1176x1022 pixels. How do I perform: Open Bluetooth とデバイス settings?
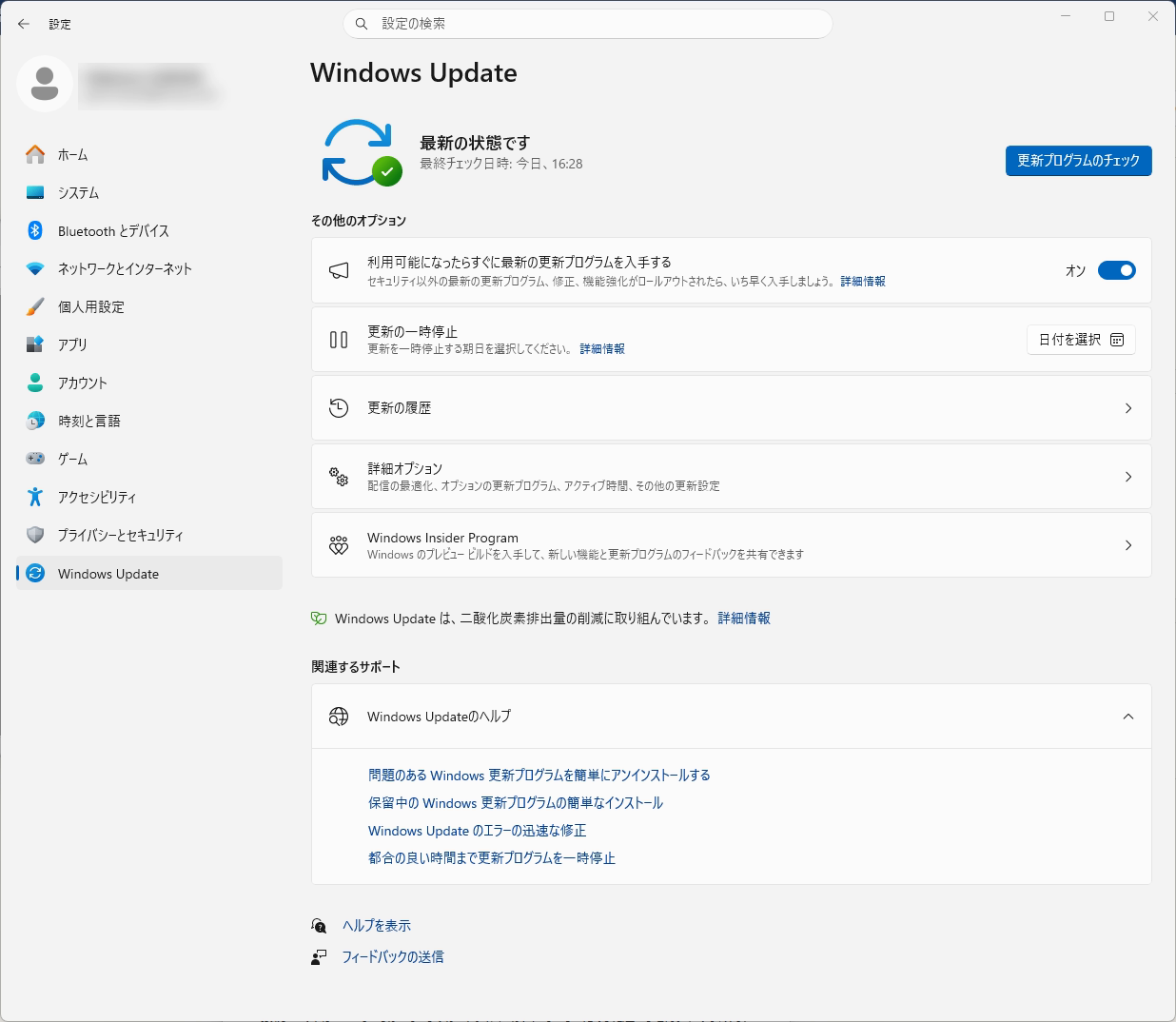[x=149, y=230]
